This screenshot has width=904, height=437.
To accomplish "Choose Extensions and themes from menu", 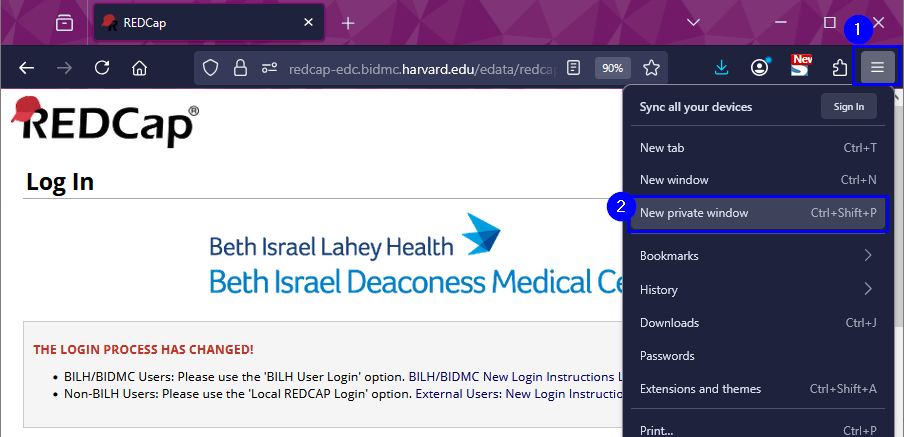I will pos(757,388).
